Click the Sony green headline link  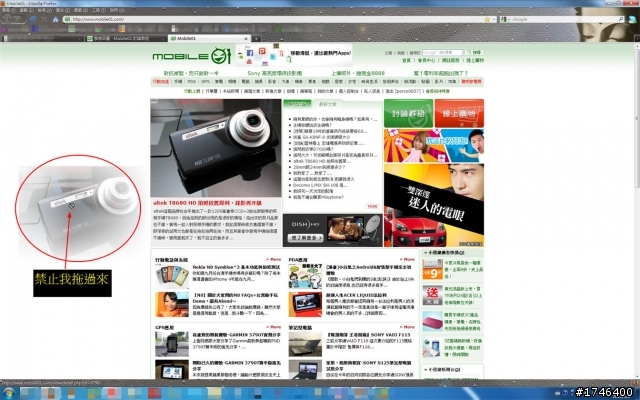click(275, 73)
